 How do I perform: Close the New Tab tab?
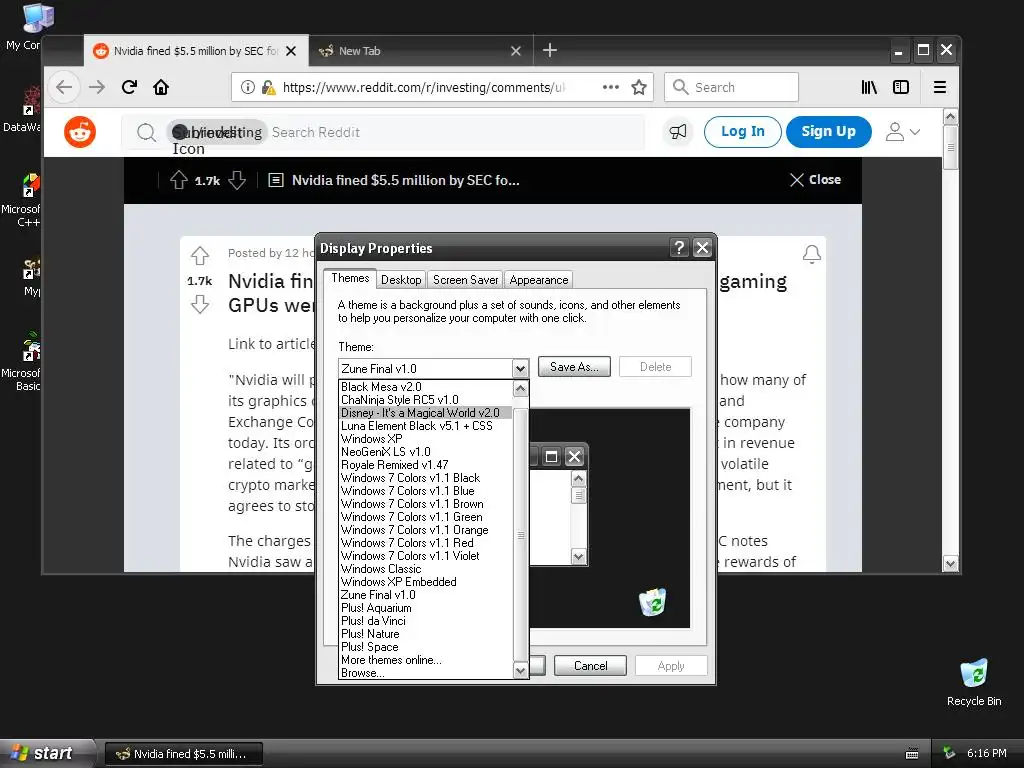click(516, 51)
